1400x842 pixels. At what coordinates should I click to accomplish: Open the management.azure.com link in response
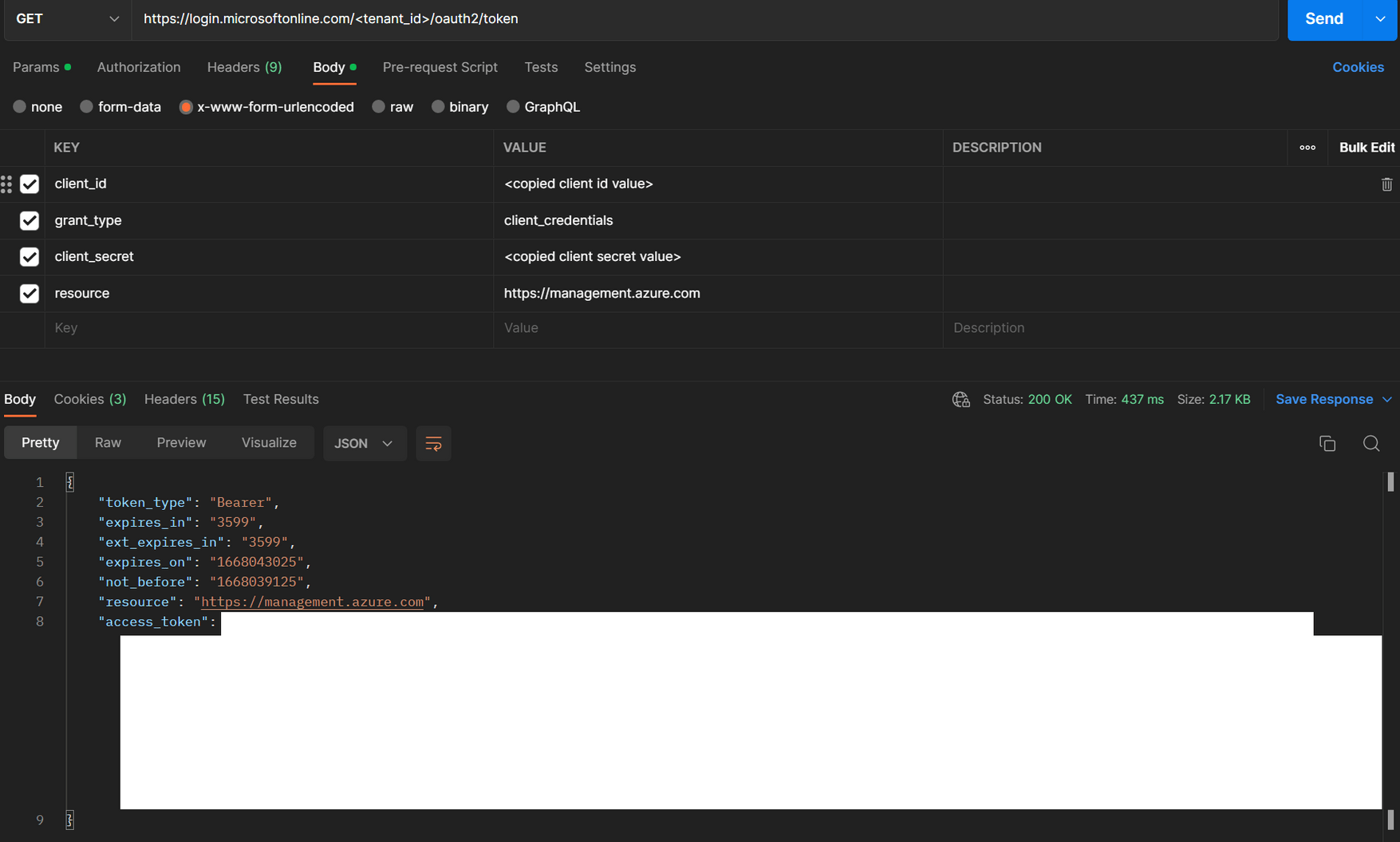312,602
